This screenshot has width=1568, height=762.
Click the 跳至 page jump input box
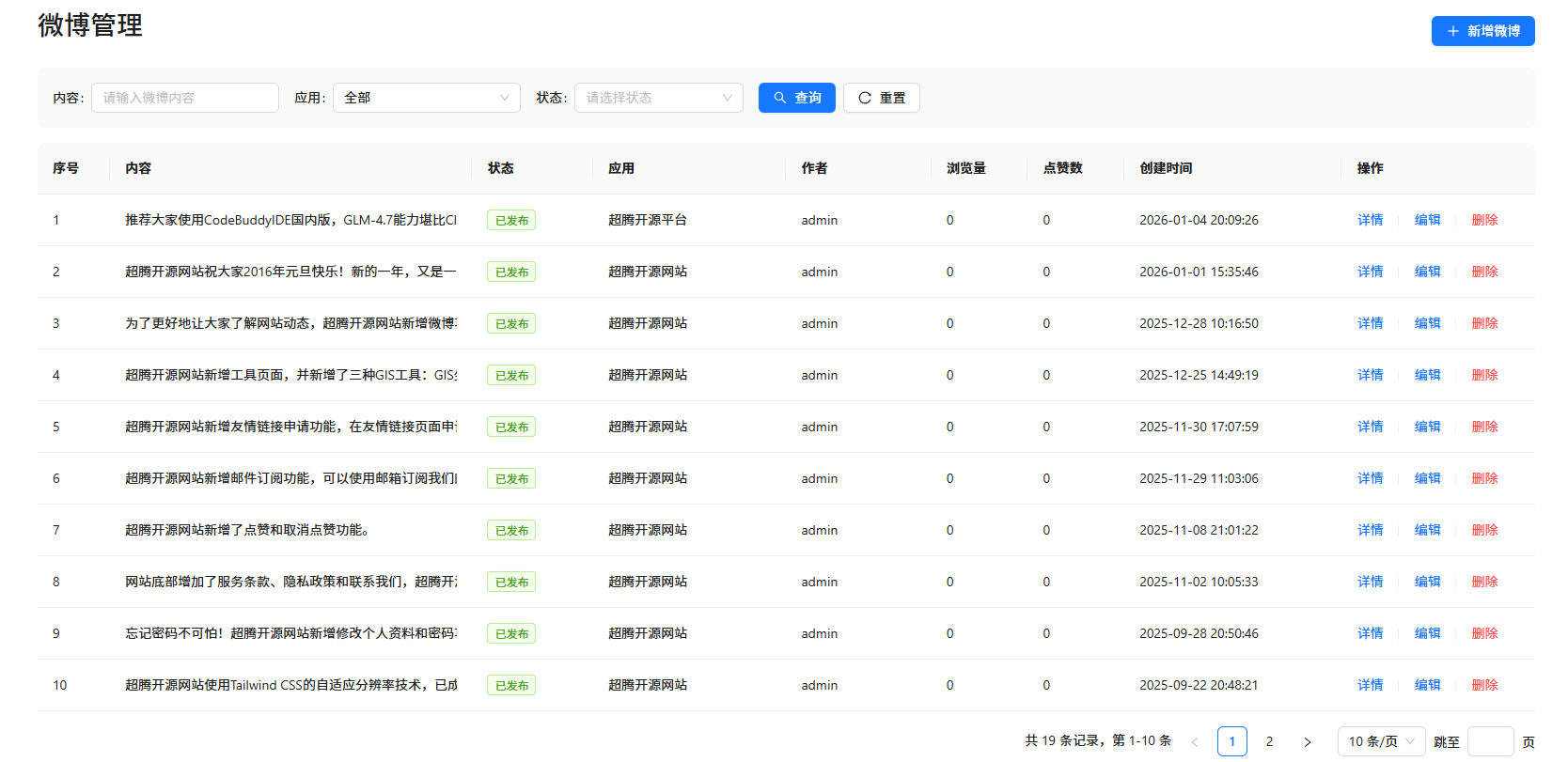(x=1490, y=741)
